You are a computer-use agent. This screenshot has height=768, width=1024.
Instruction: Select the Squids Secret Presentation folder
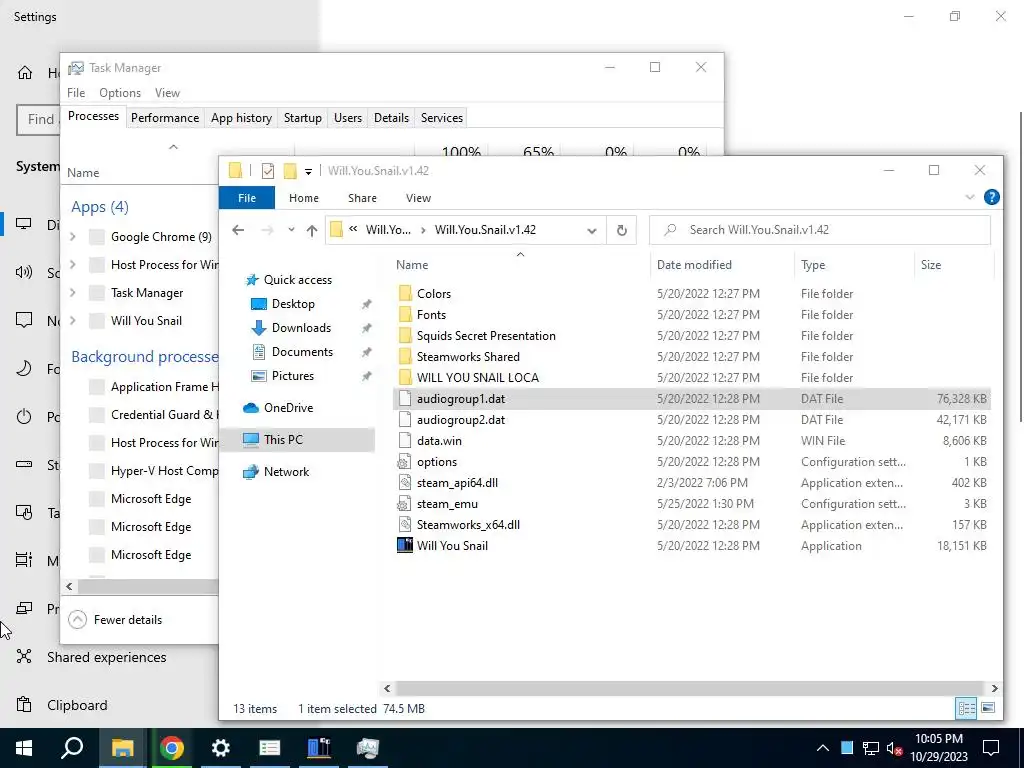click(x=486, y=336)
